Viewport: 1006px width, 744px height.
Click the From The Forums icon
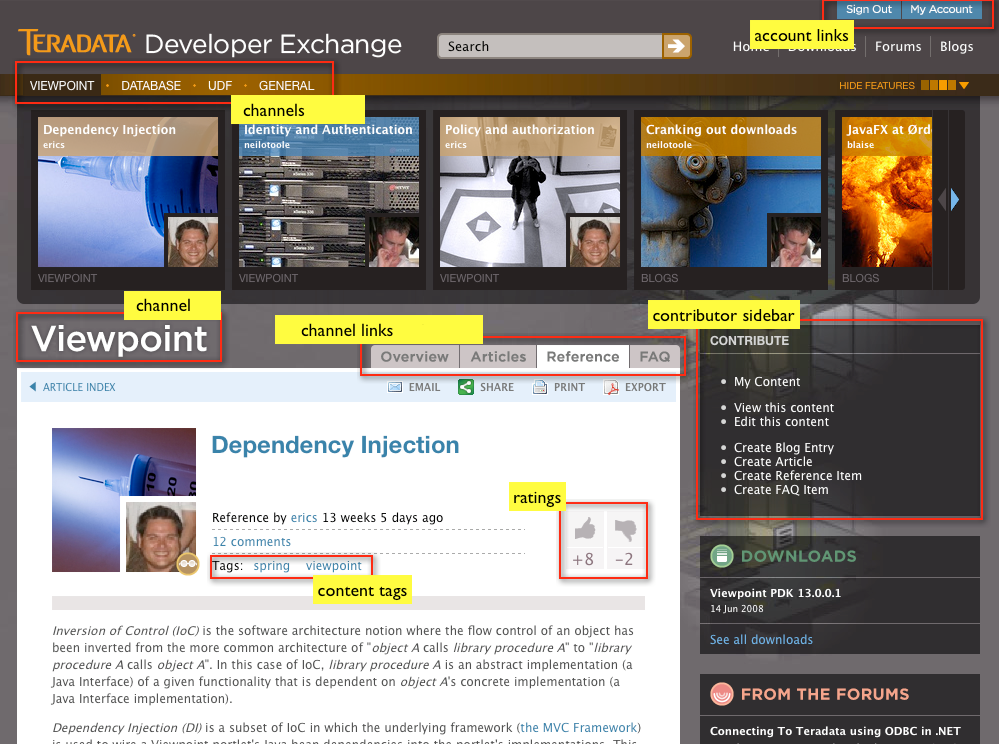pos(722,694)
